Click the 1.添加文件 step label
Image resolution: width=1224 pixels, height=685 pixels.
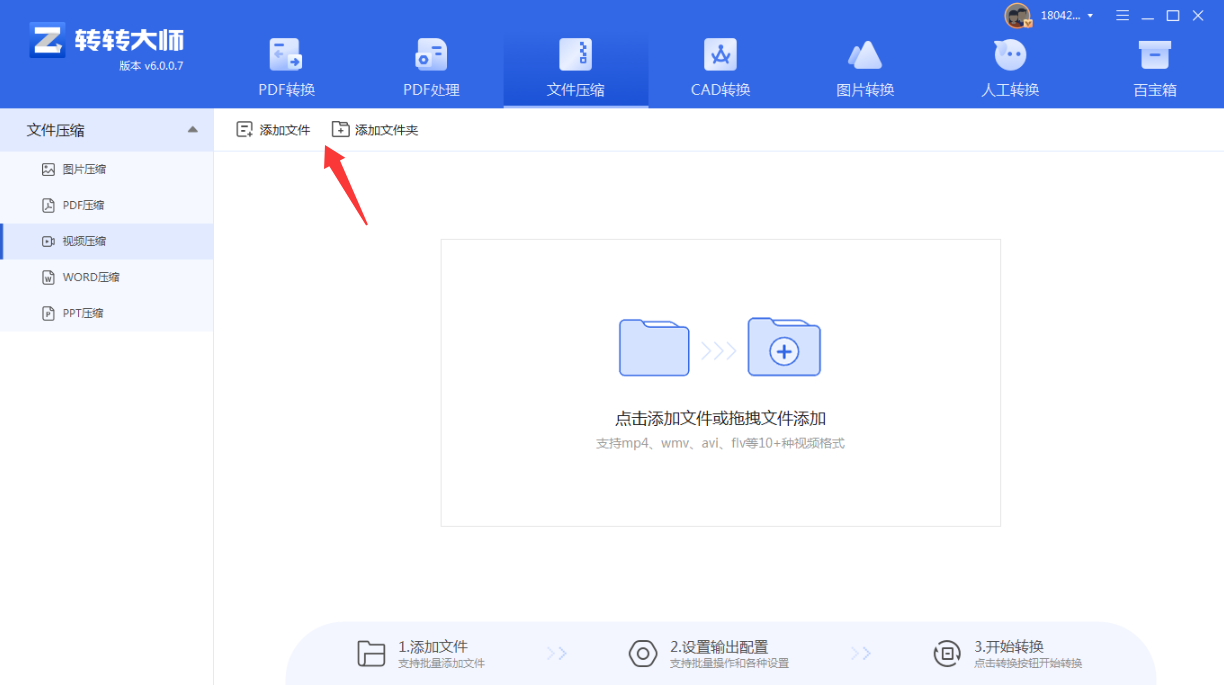(433, 646)
